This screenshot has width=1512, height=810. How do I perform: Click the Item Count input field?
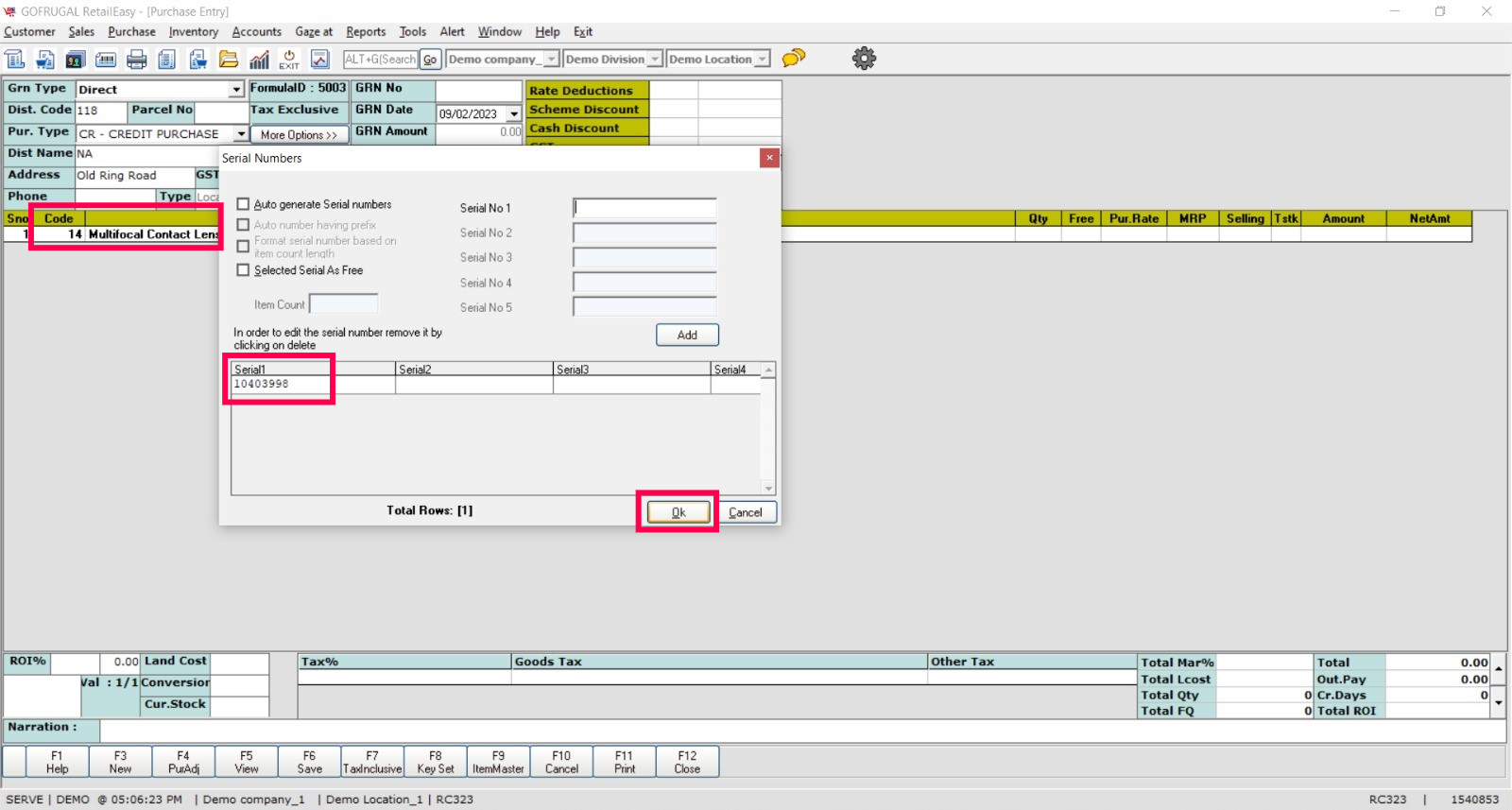344,304
